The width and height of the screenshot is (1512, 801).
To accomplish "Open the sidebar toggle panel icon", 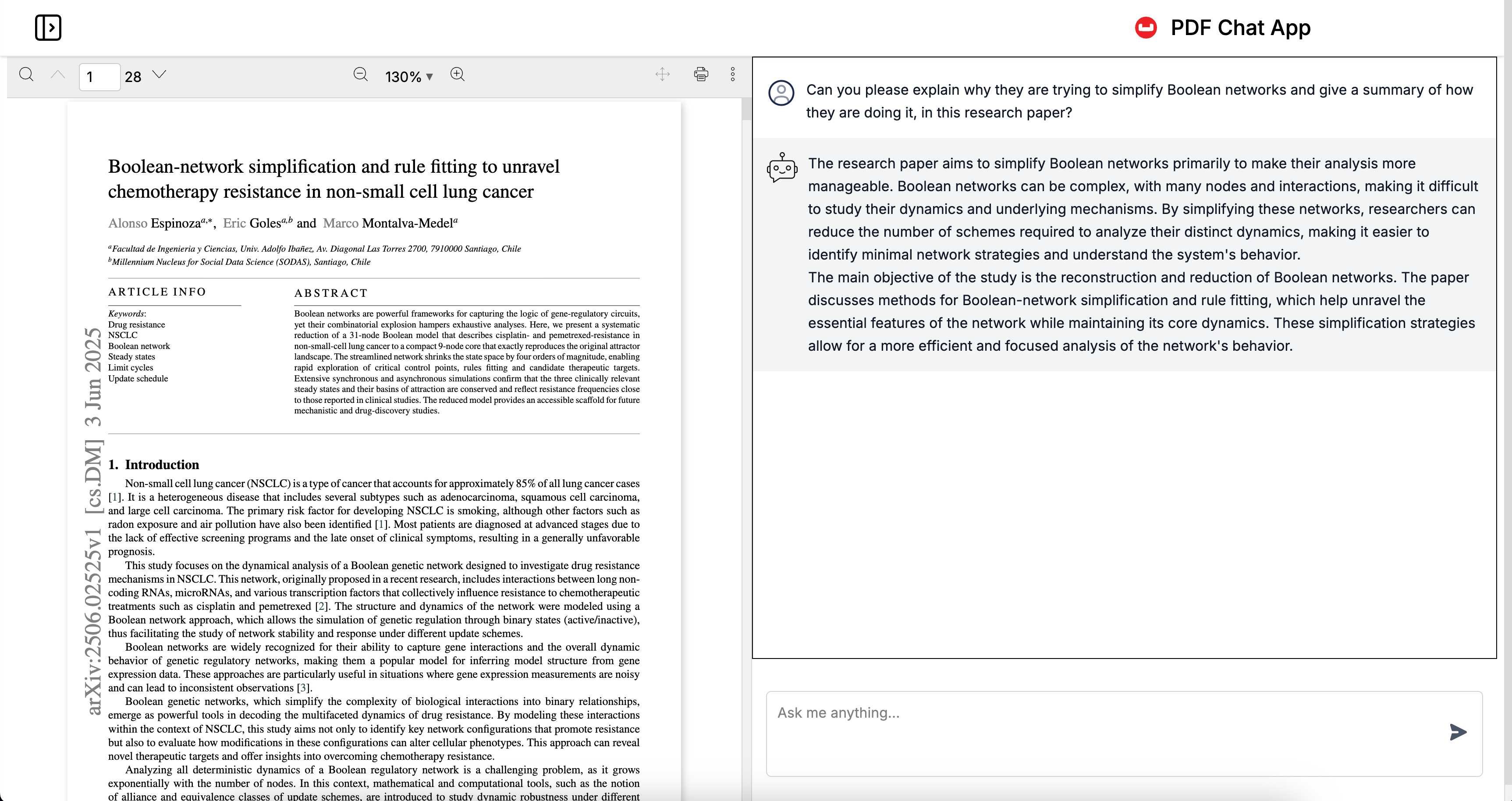I will click(x=48, y=28).
